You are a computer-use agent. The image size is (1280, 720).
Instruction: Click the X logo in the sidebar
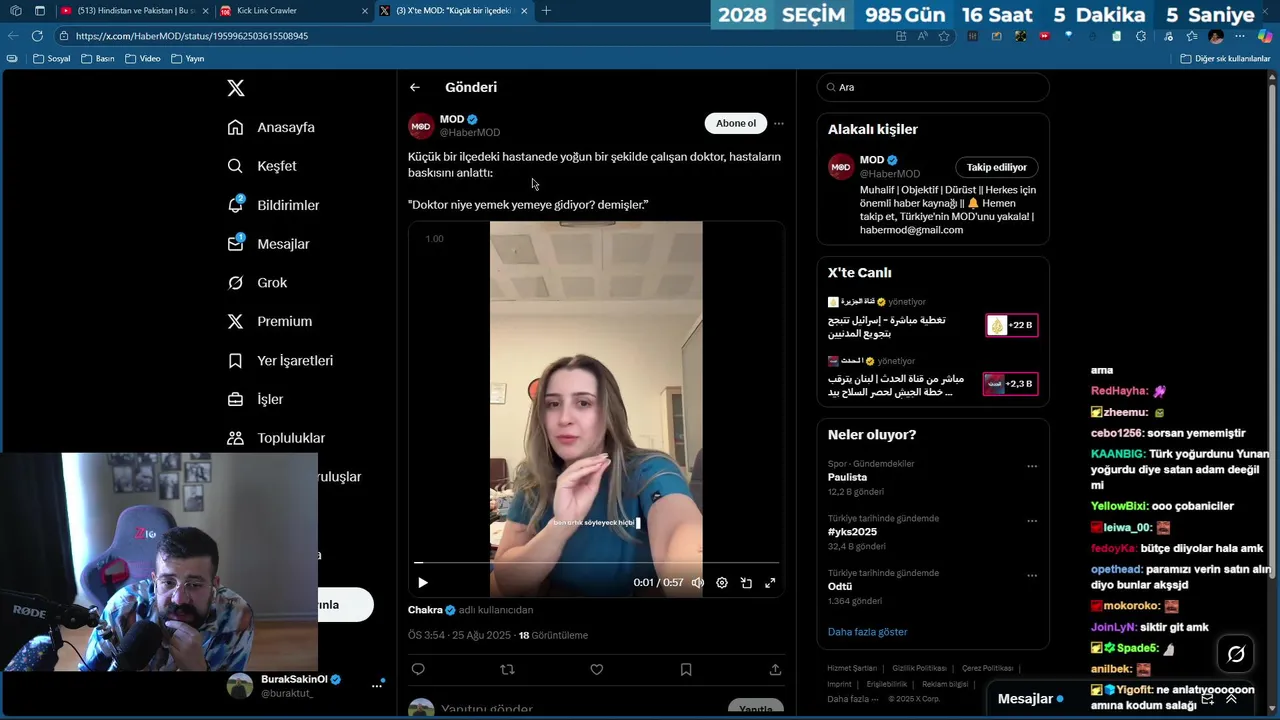click(236, 88)
